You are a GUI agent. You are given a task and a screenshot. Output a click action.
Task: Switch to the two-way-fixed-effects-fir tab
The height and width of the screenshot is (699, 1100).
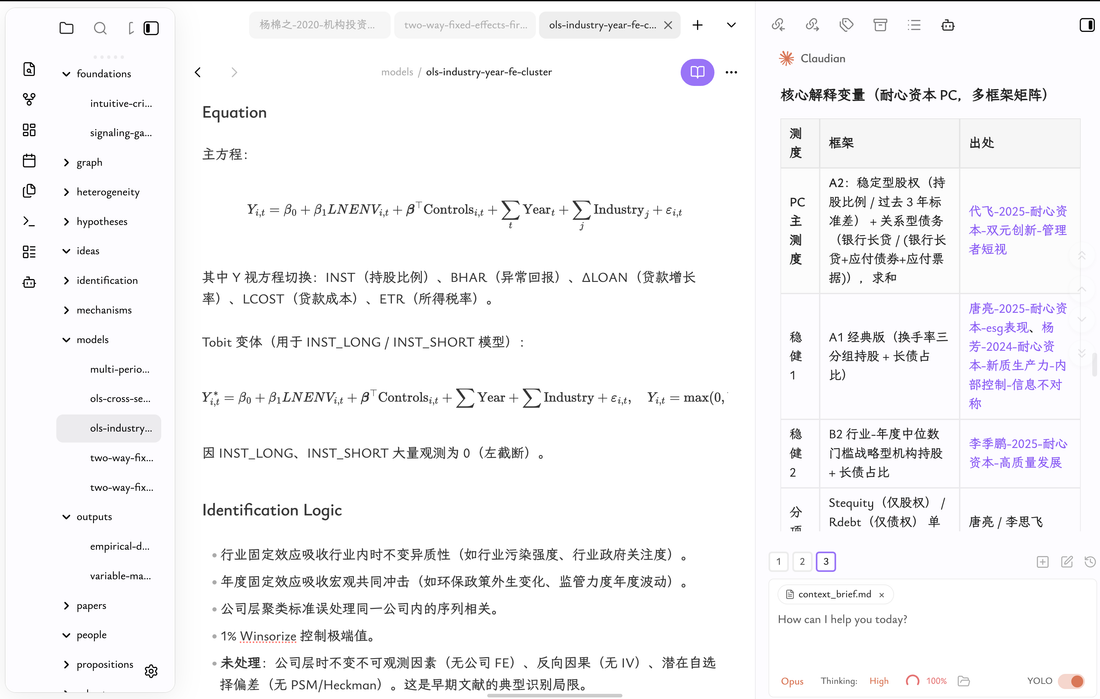pyautogui.click(x=465, y=25)
